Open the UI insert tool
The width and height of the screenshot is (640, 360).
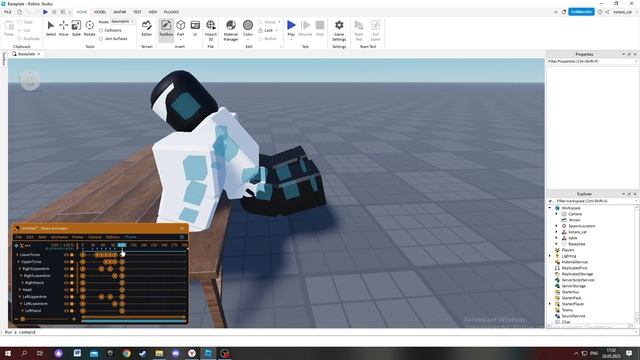[x=195, y=29]
